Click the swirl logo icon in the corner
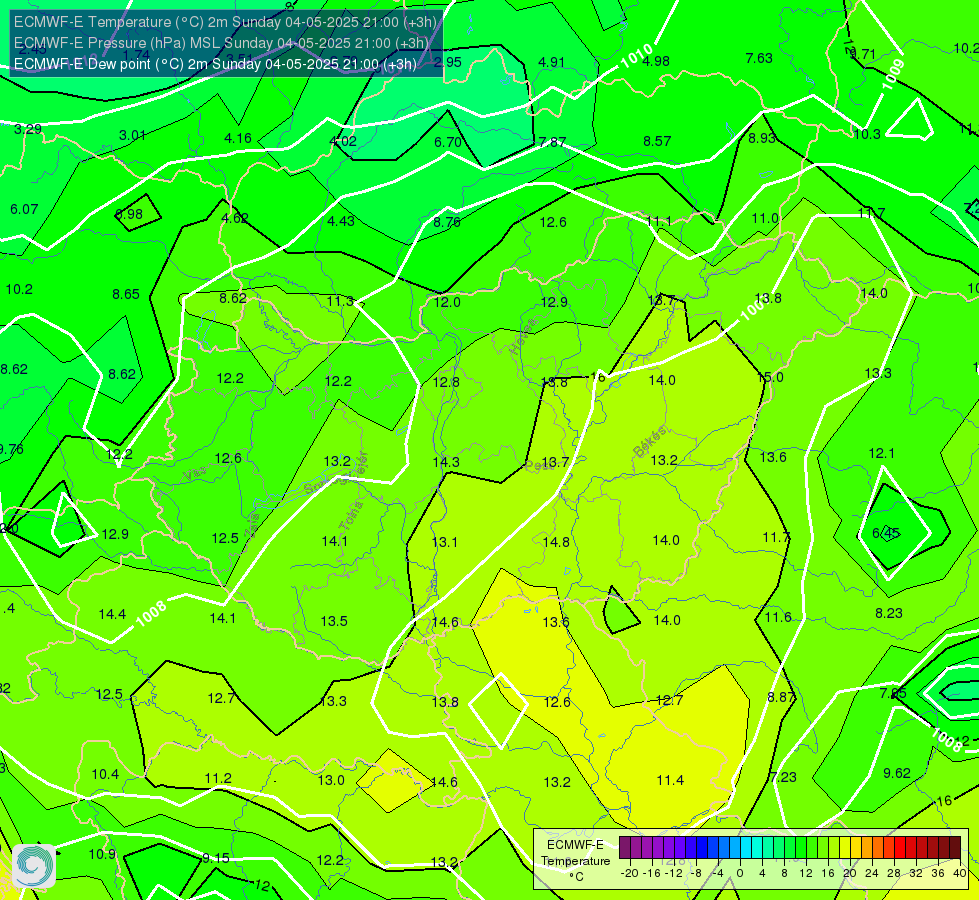The image size is (979, 900). tap(34, 866)
